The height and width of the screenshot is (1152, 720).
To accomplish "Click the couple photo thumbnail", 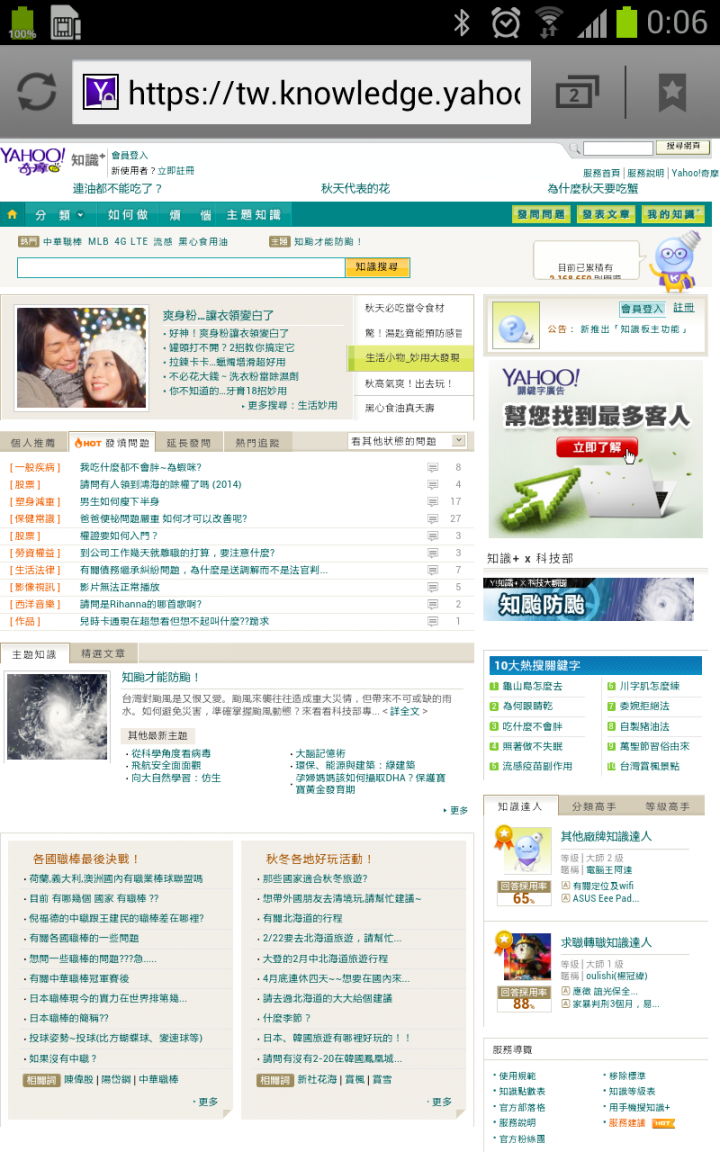I will (81, 358).
